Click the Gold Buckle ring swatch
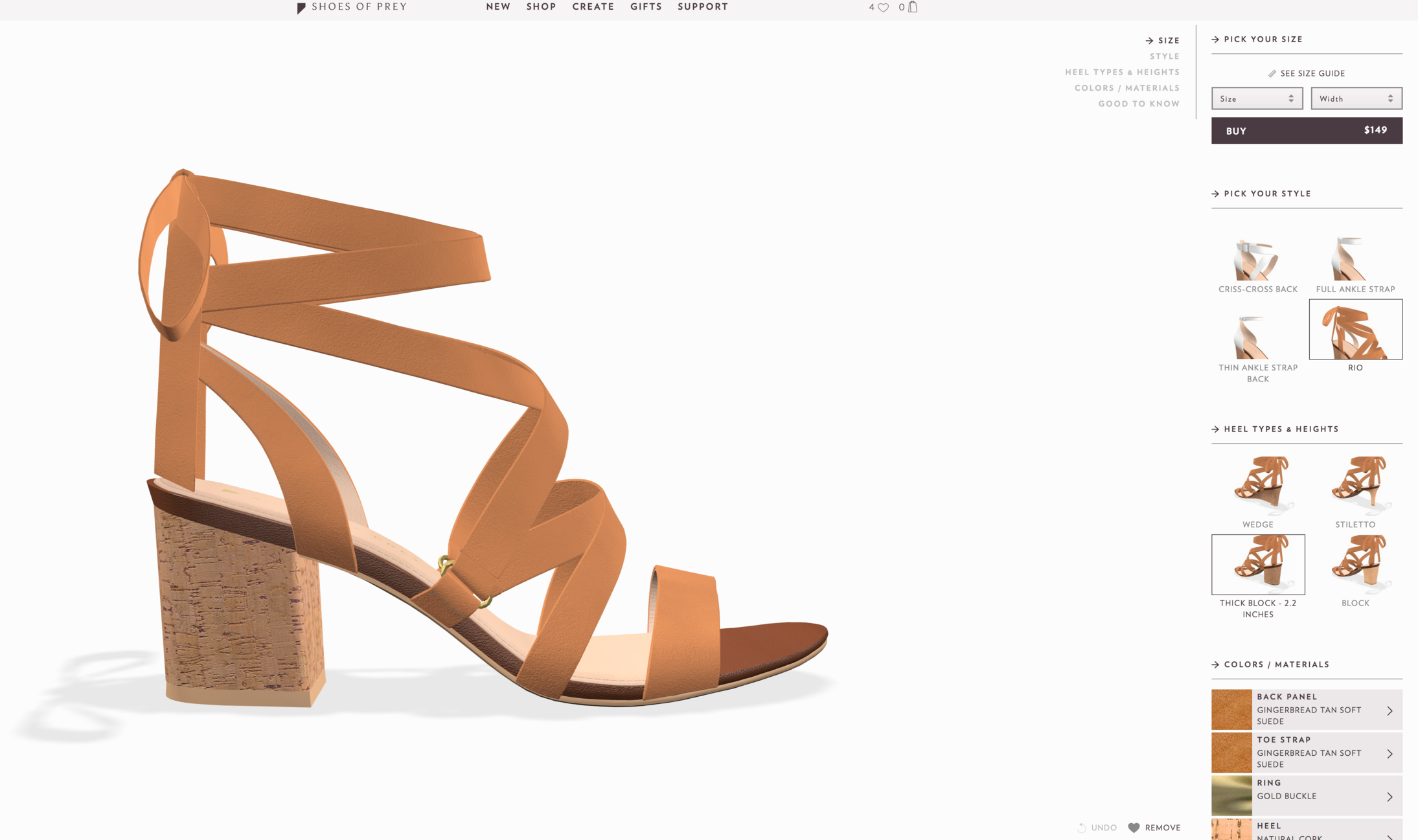Screen dimensions: 1418x840 click(x=1231, y=796)
